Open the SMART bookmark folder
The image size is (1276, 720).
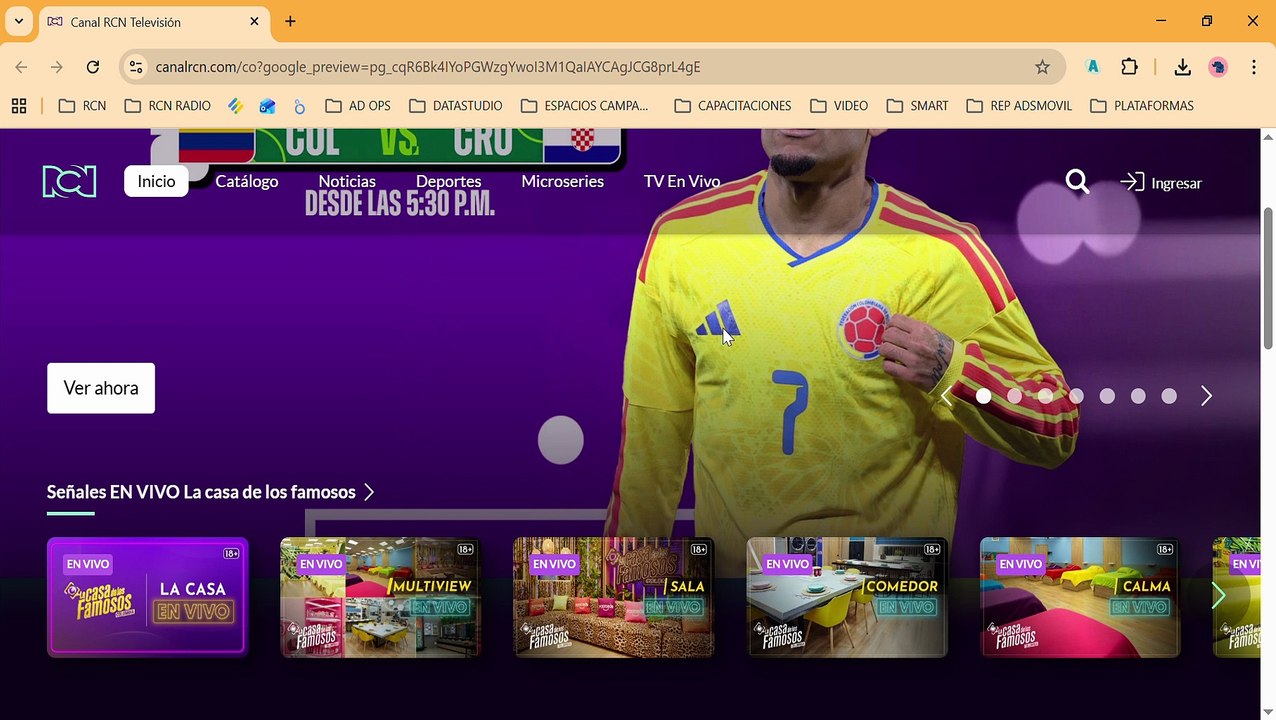(917, 105)
